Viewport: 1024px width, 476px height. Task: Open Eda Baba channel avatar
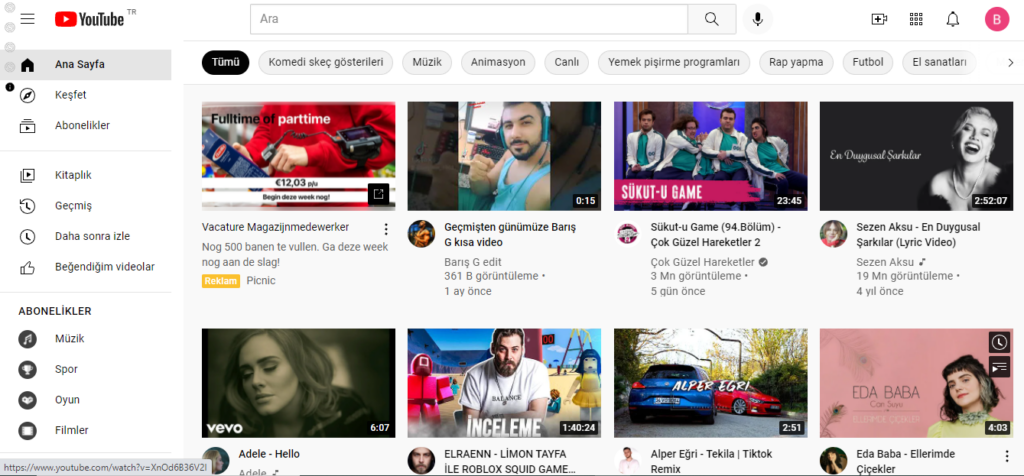coord(833,460)
